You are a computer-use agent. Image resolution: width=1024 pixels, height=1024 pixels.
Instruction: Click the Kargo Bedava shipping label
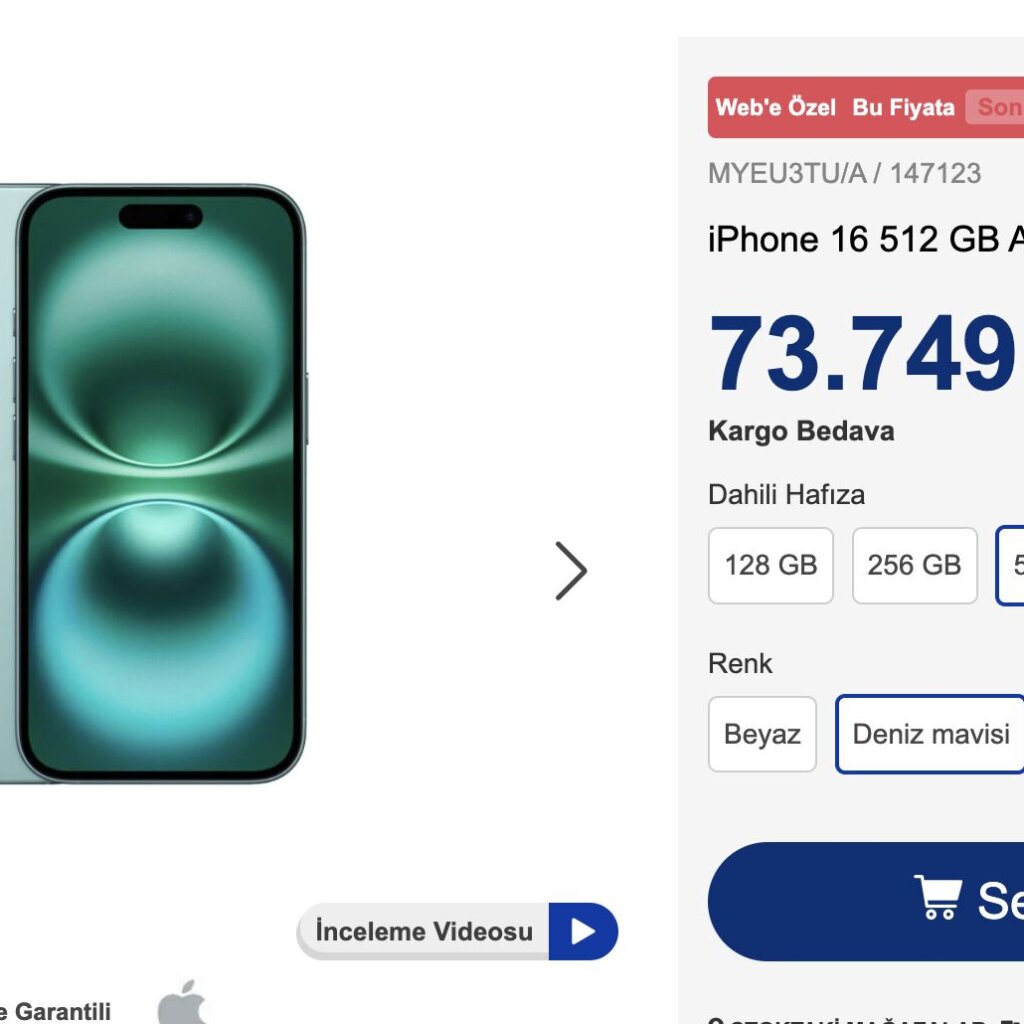(801, 431)
